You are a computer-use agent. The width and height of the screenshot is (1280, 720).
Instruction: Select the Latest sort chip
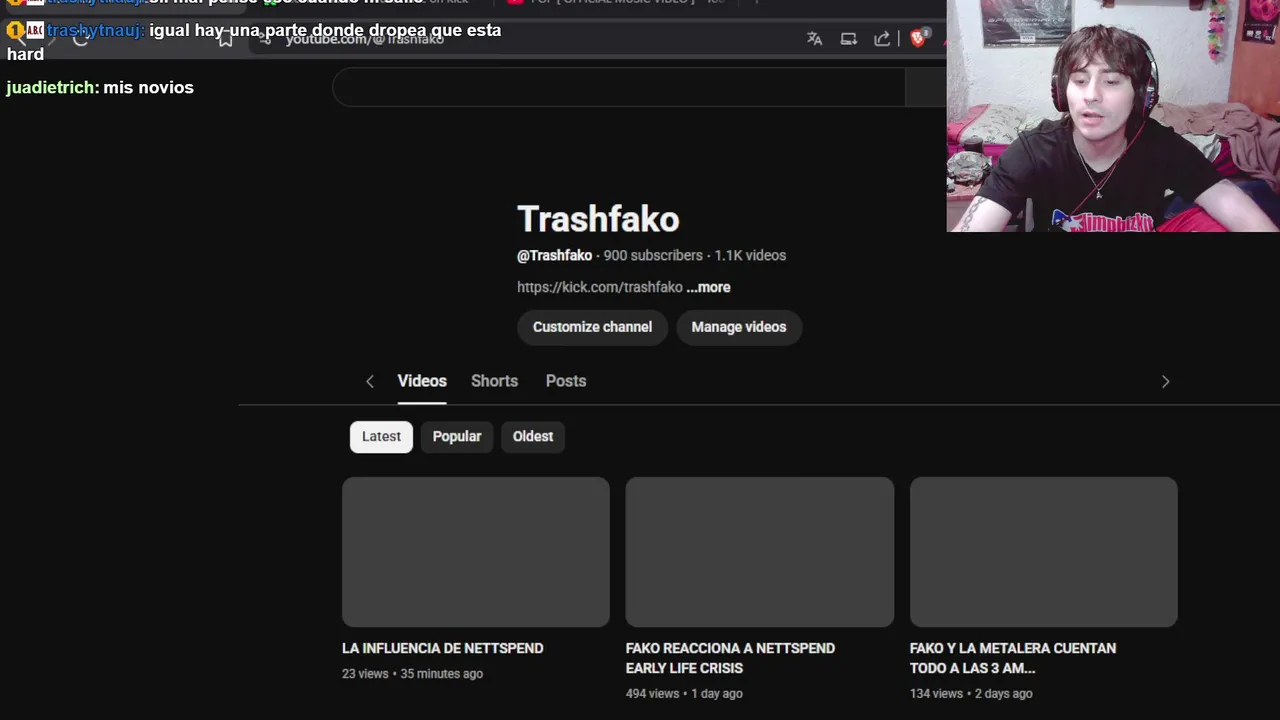[x=381, y=436]
